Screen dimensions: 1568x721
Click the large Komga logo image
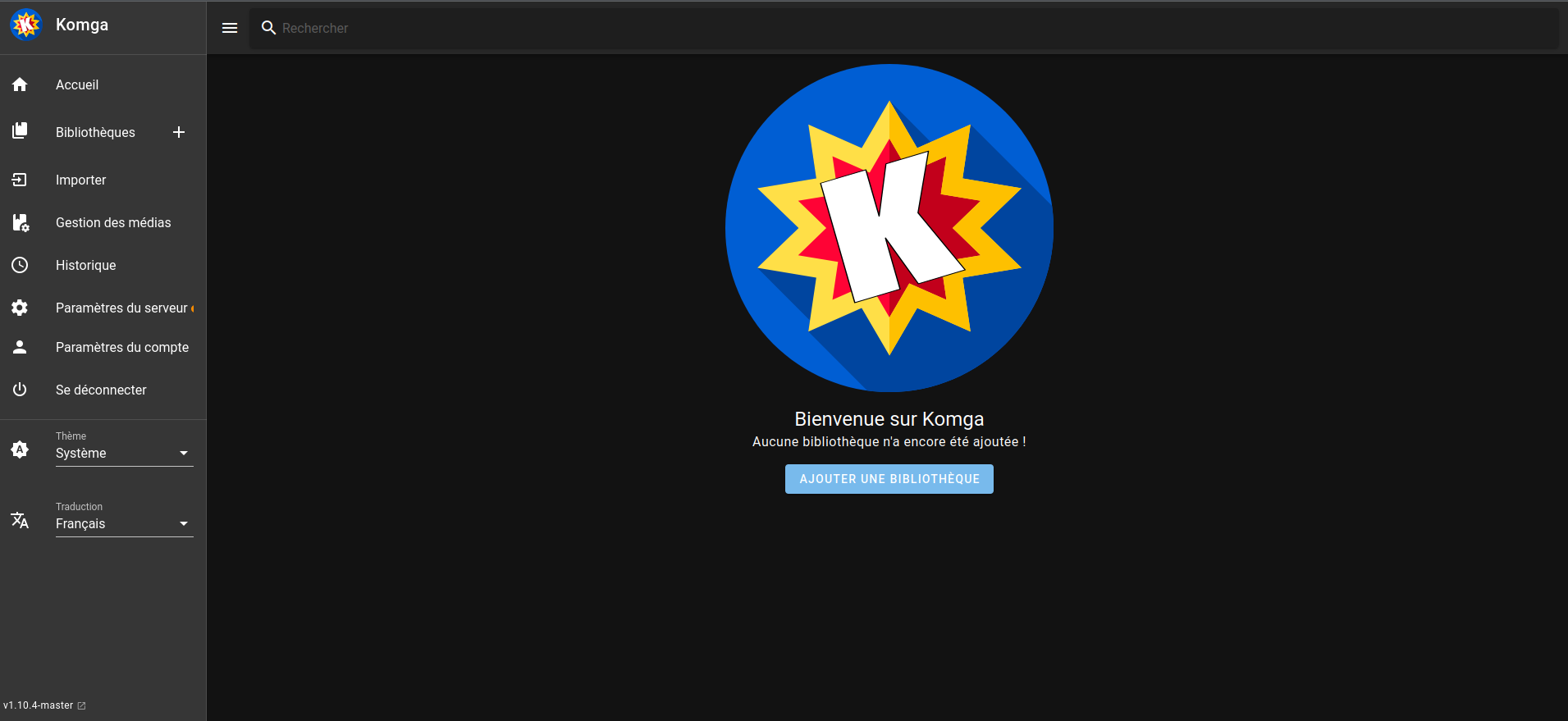coord(889,228)
